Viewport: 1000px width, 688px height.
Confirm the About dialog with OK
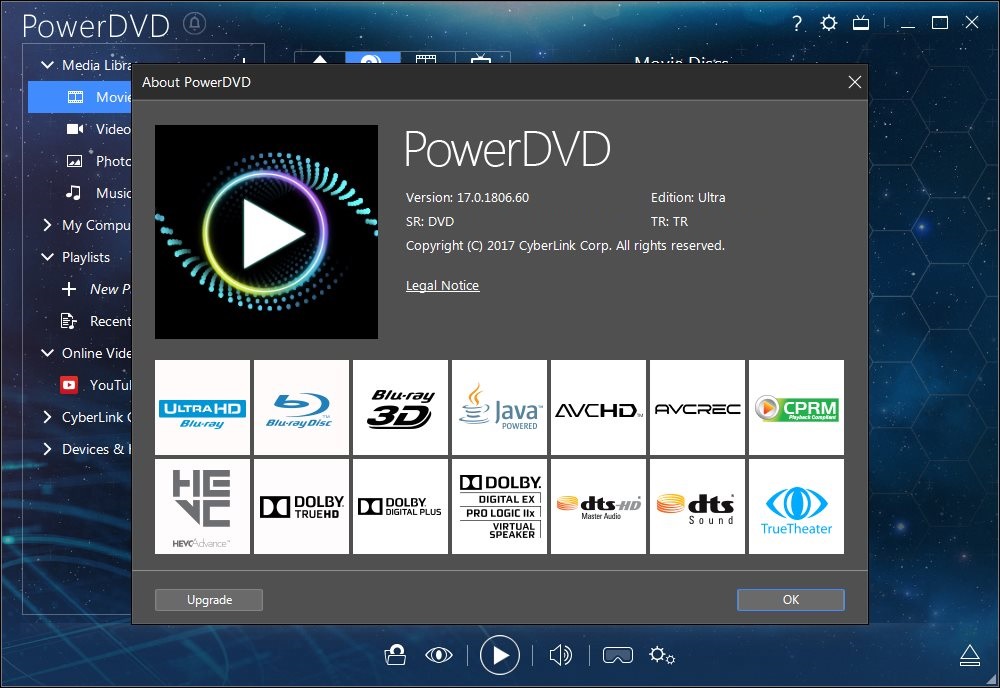pos(790,600)
